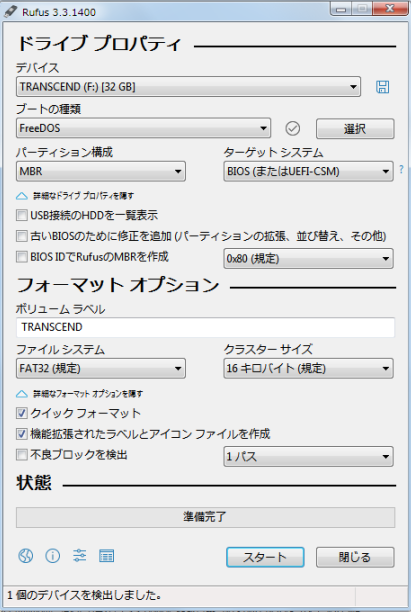Uncheck 機能拡張されたラベルとアイコン ファイルを作成 checkbox
The width and height of the screenshot is (411, 612).
[21, 434]
